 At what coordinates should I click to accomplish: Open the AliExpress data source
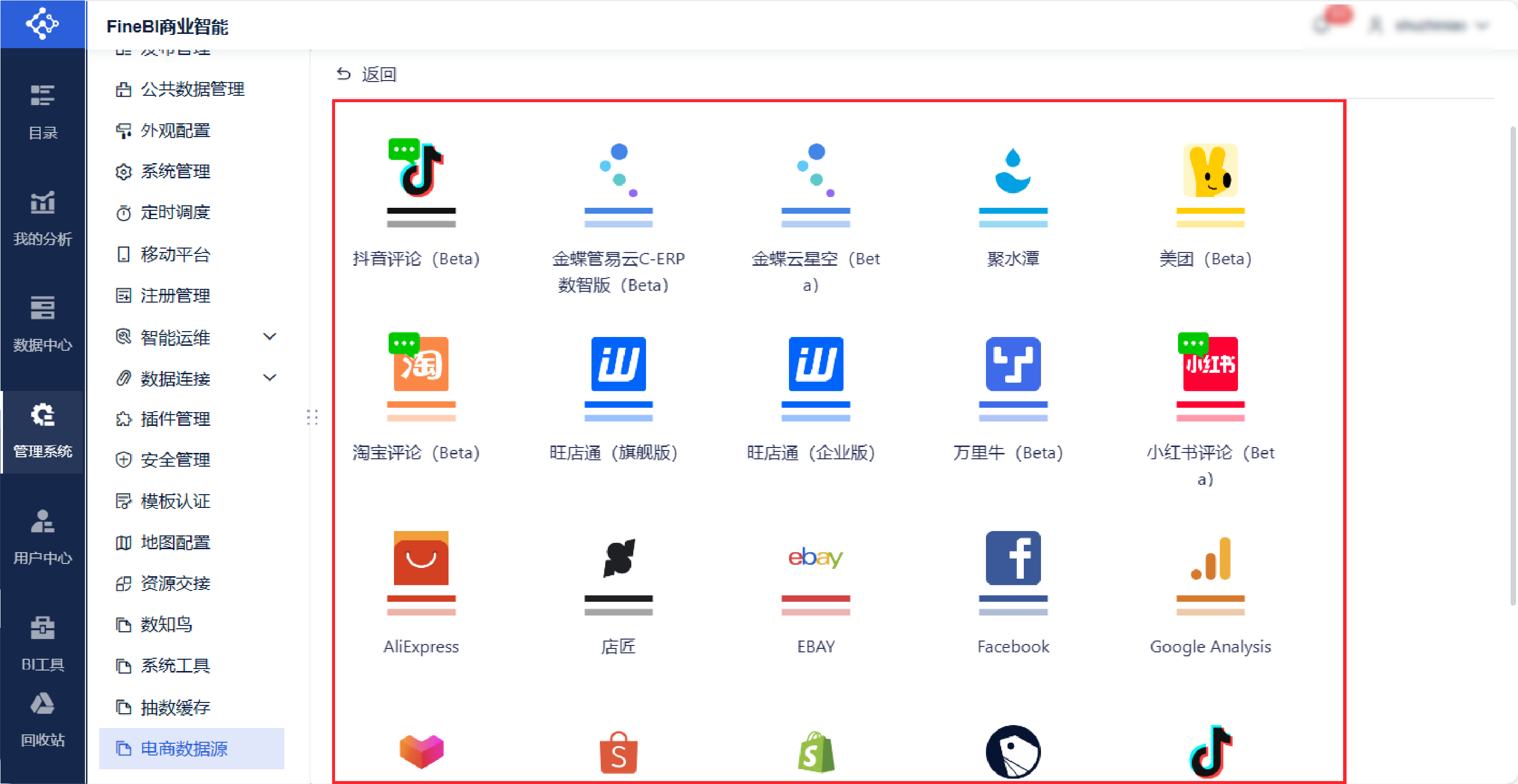point(421,558)
